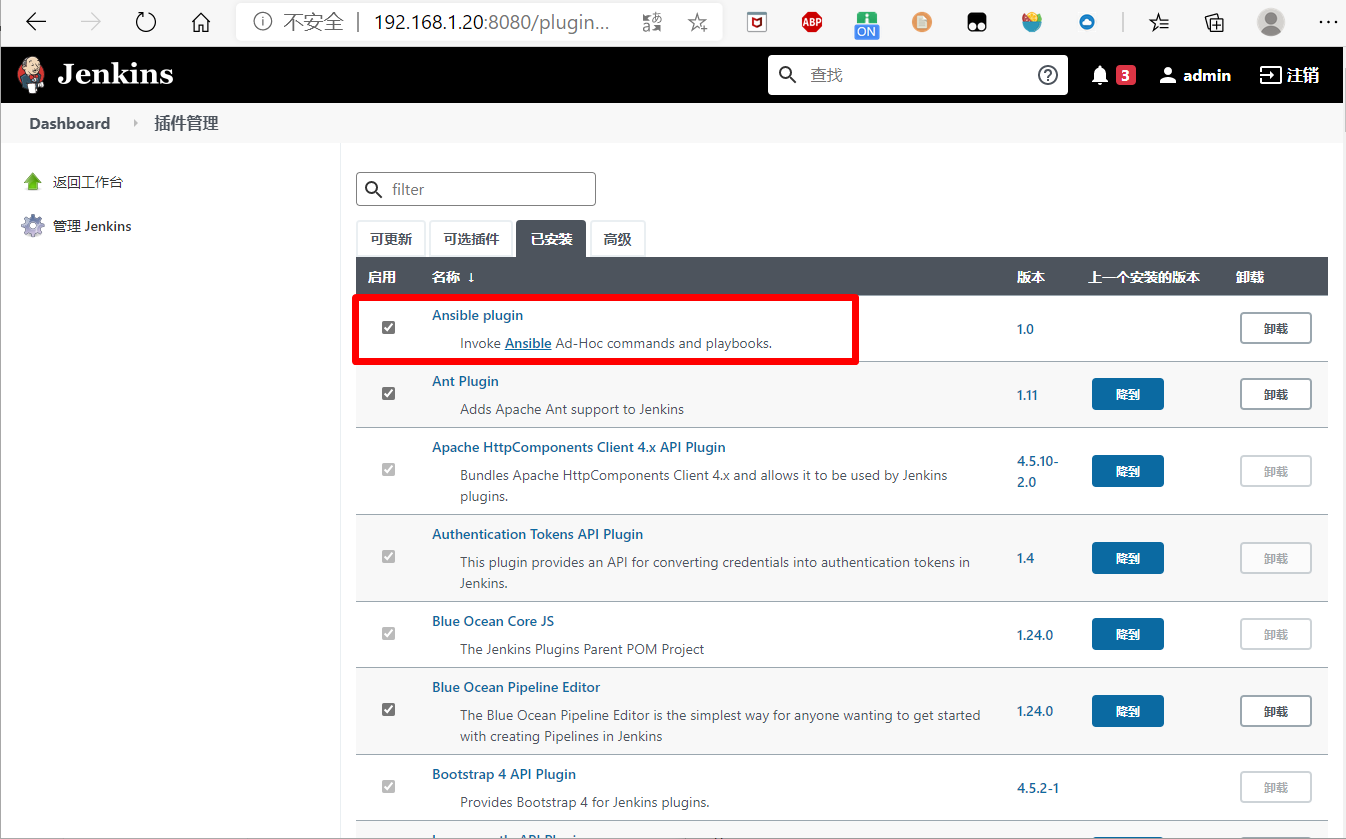The height and width of the screenshot is (839, 1346).
Task: Disable Blue Ocean Pipeline Editor checkbox
Action: click(x=389, y=709)
